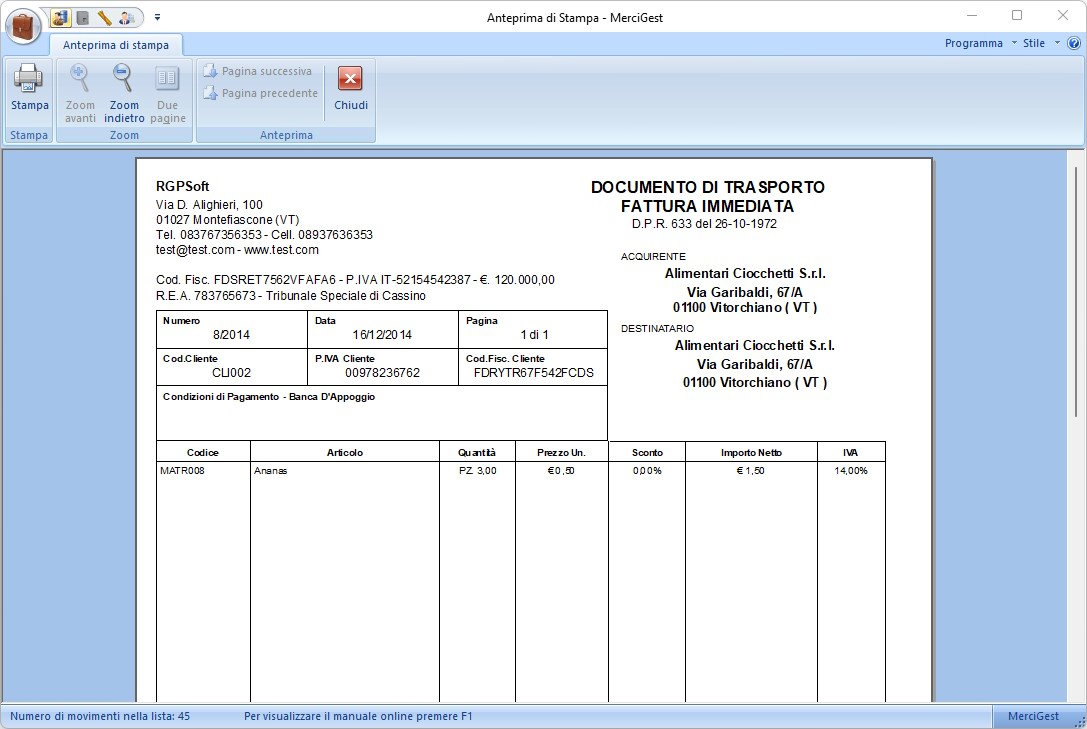Click the user-with-database quick access icon
The width and height of the screenshot is (1087, 729).
[60, 17]
